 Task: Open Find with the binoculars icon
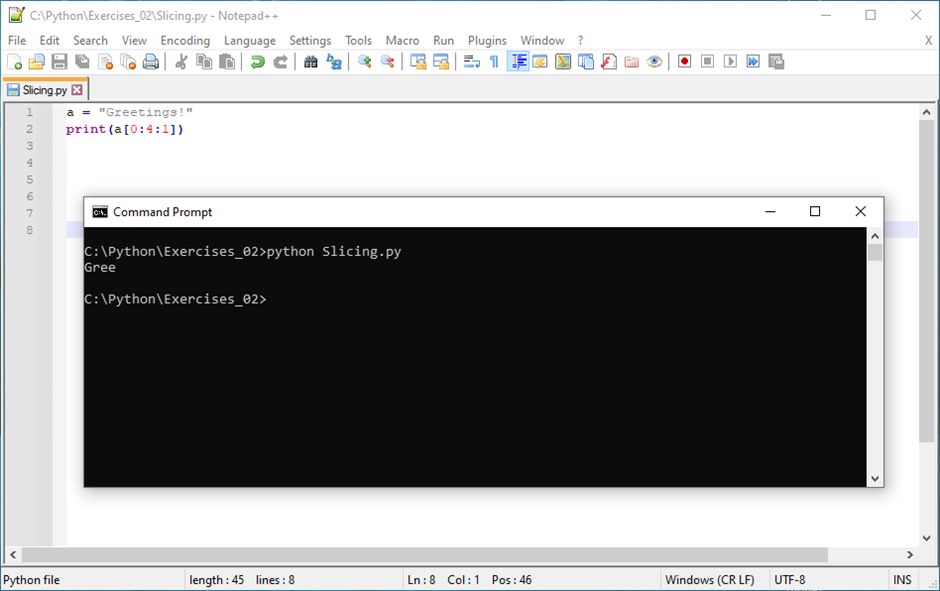coord(310,62)
